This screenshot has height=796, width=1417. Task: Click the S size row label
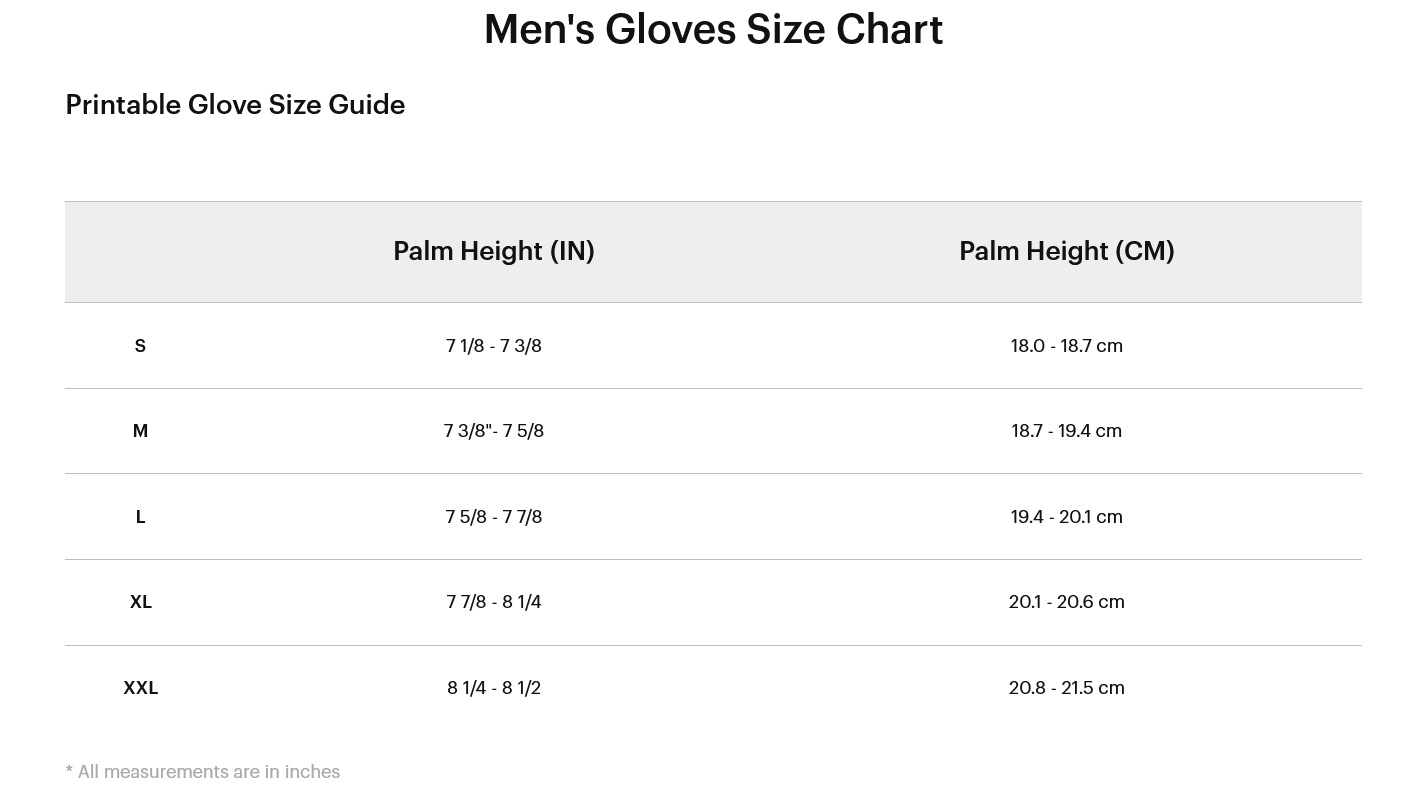140,346
